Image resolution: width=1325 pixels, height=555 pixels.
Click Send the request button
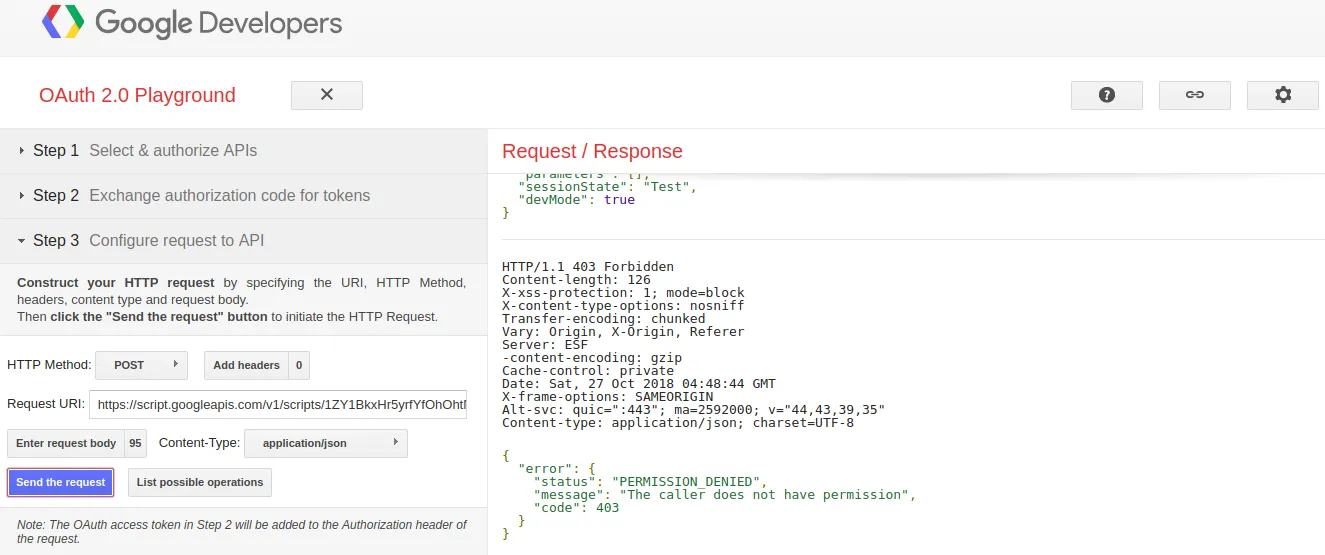tap(61, 482)
